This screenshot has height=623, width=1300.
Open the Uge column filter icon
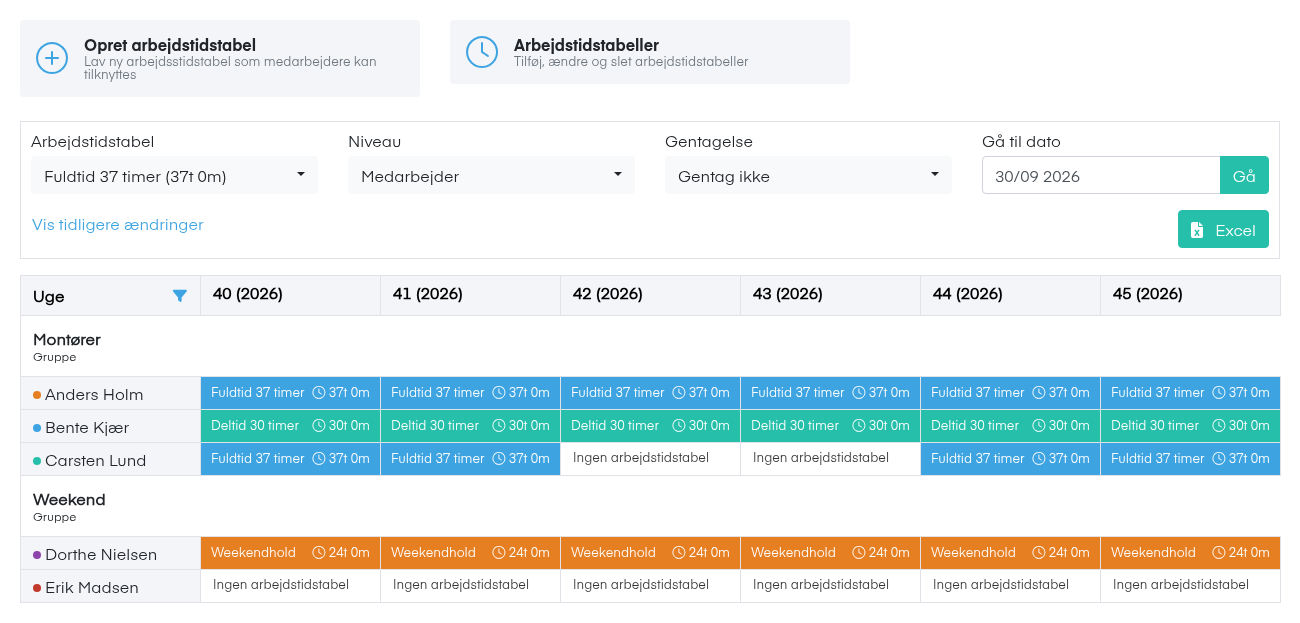180,296
